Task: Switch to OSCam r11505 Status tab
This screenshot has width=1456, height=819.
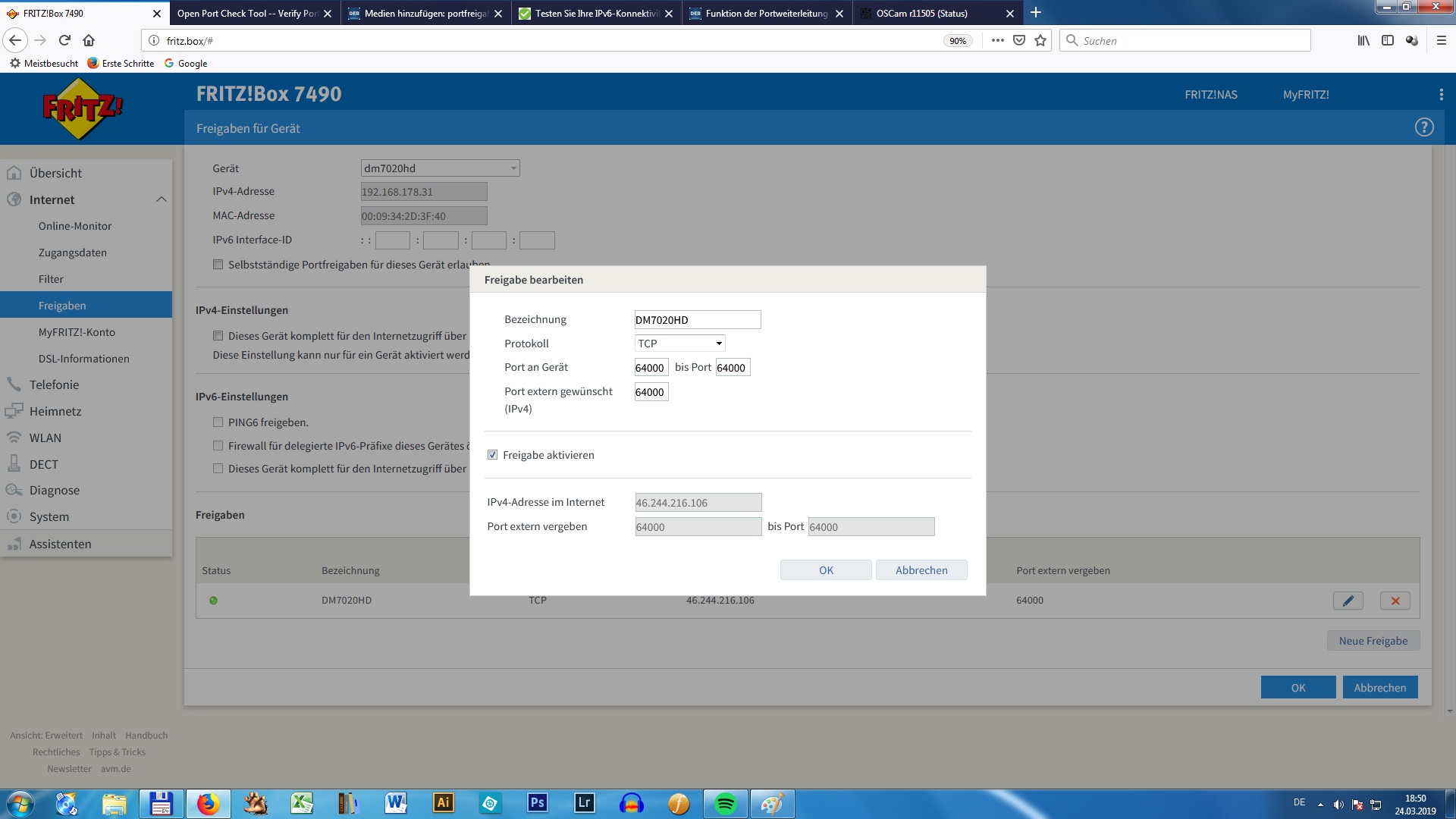Action: click(x=921, y=13)
